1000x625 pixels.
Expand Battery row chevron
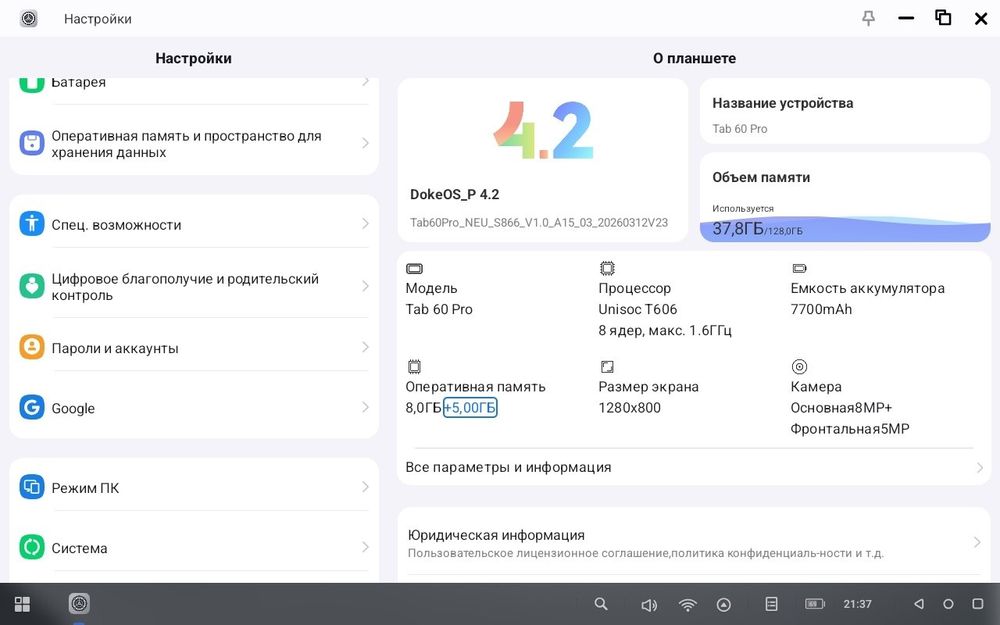click(365, 82)
